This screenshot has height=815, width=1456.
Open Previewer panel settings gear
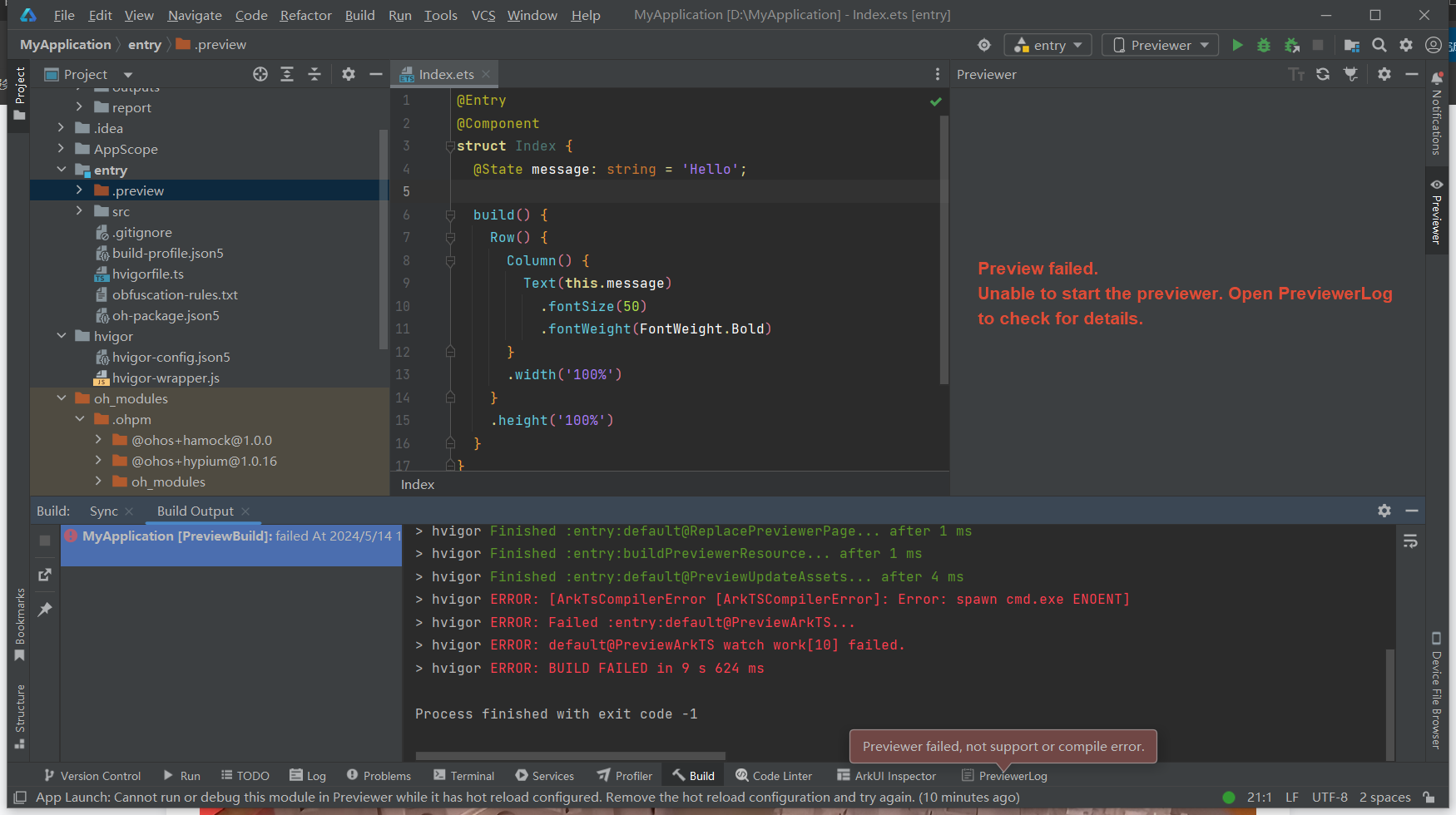1384,74
